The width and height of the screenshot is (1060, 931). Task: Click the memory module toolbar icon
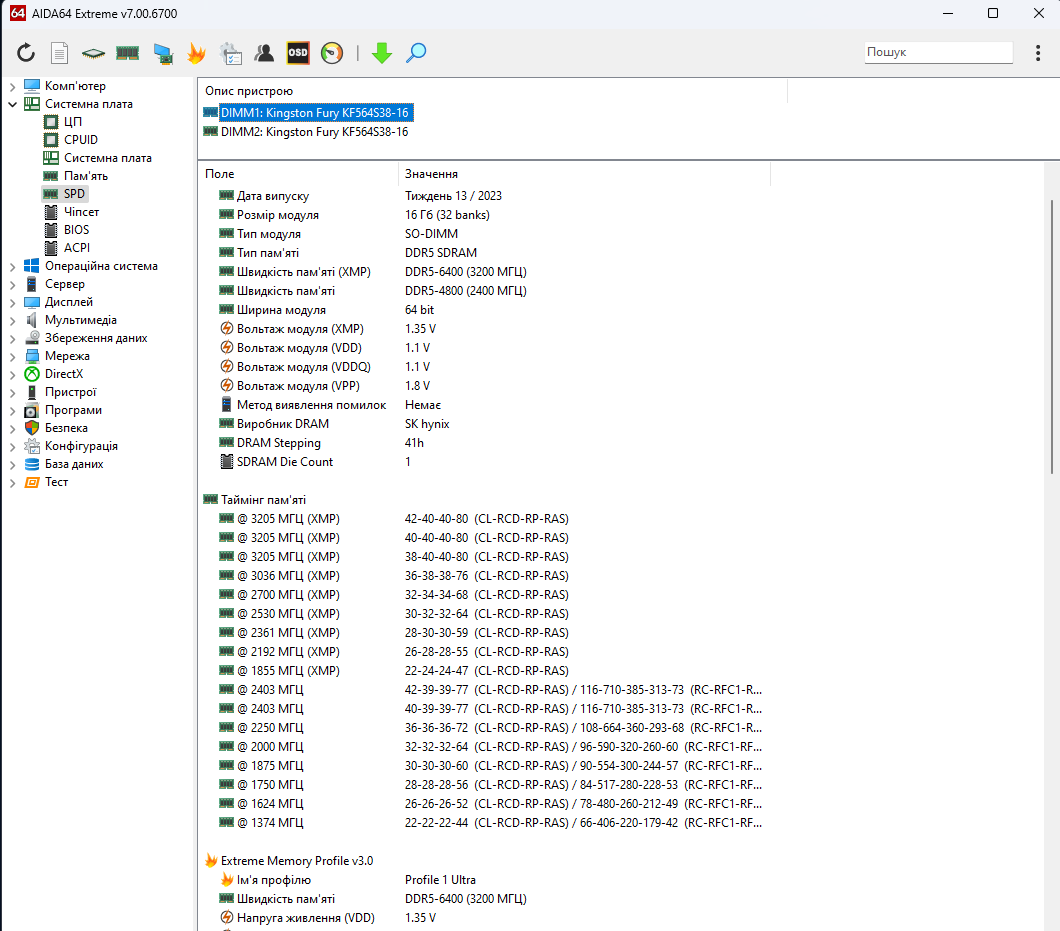coord(127,53)
